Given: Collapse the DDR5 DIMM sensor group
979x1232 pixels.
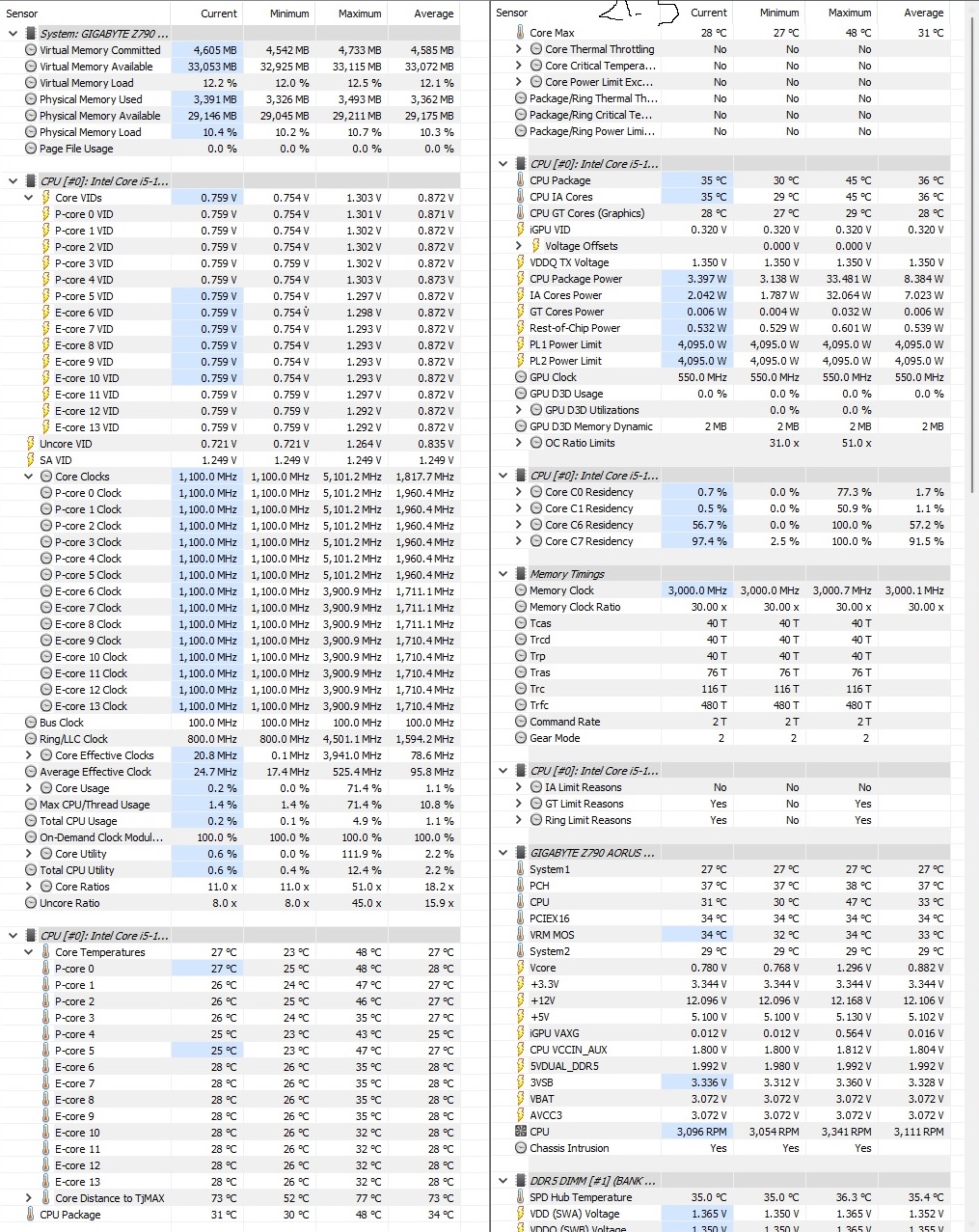Looking at the screenshot, I should click(503, 1181).
